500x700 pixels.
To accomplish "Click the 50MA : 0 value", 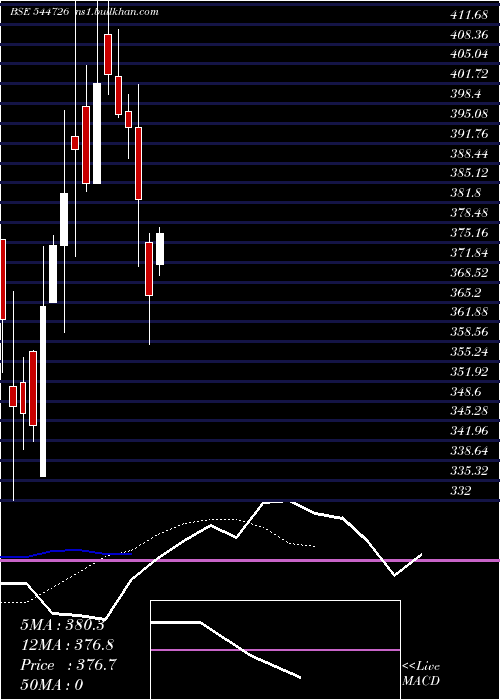I will click(x=52, y=685).
